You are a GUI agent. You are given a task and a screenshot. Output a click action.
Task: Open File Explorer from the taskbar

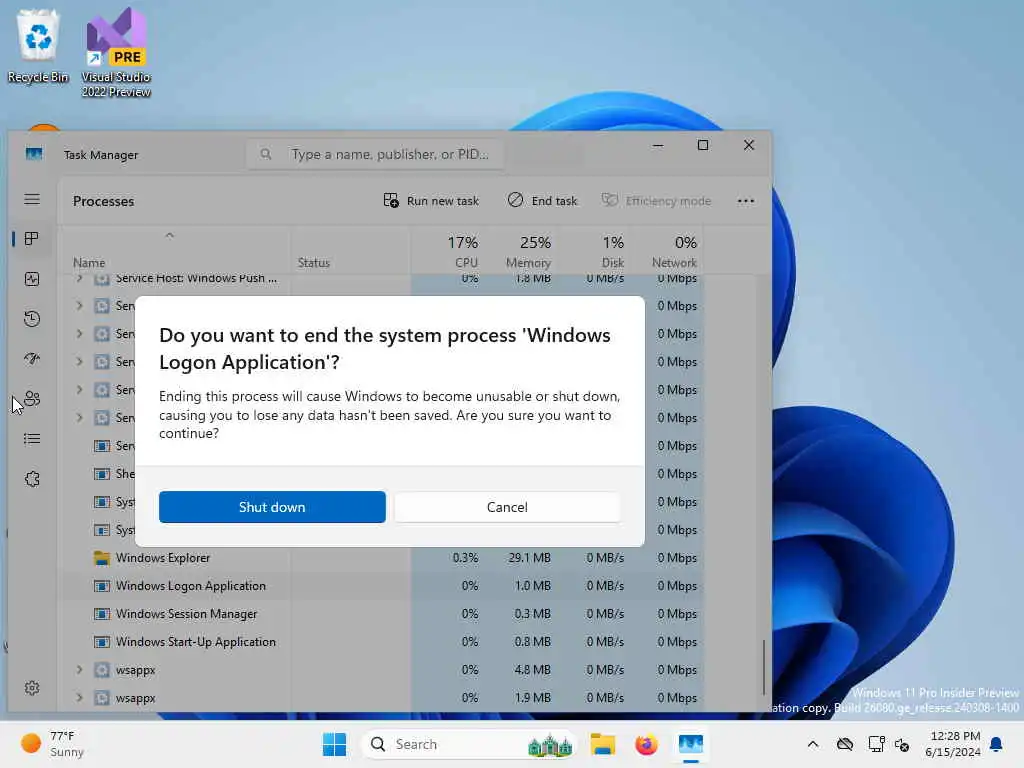point(602,744)
